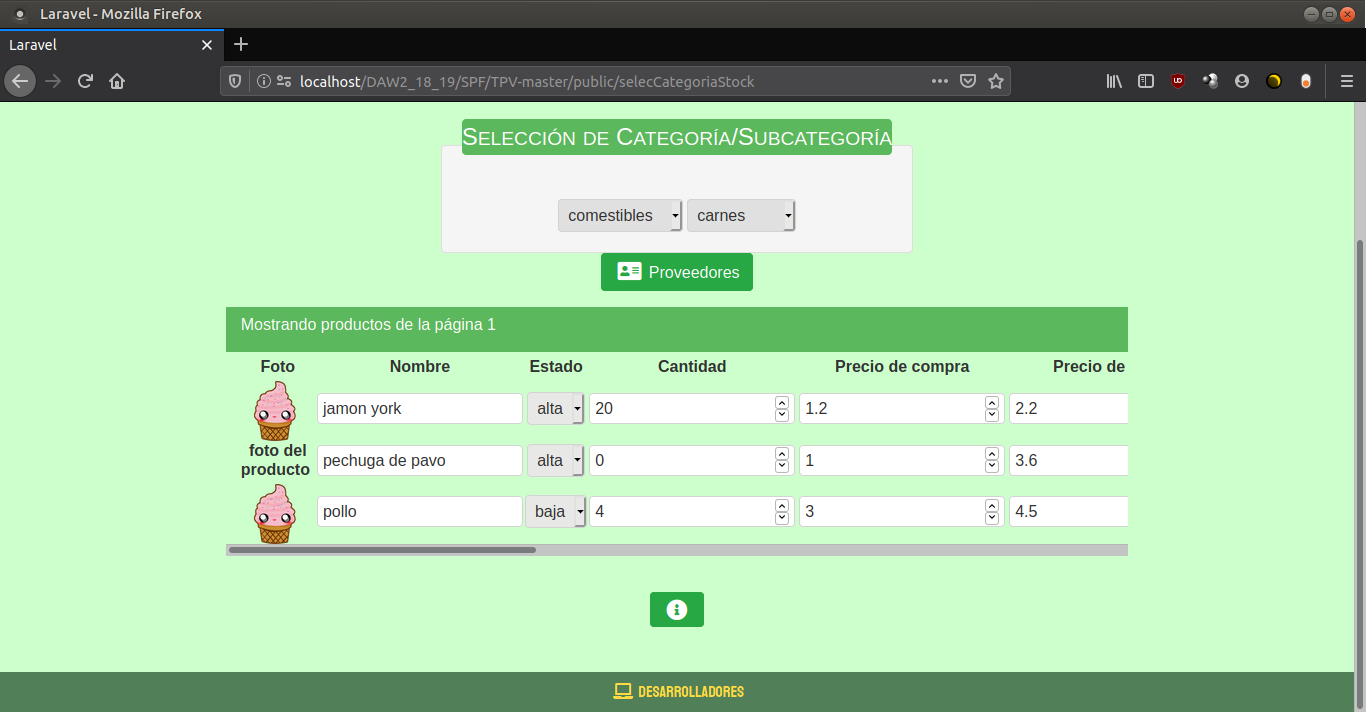Open the Firefox hamburger menu
1366x712 pixels.
[x=1346, y=81]
